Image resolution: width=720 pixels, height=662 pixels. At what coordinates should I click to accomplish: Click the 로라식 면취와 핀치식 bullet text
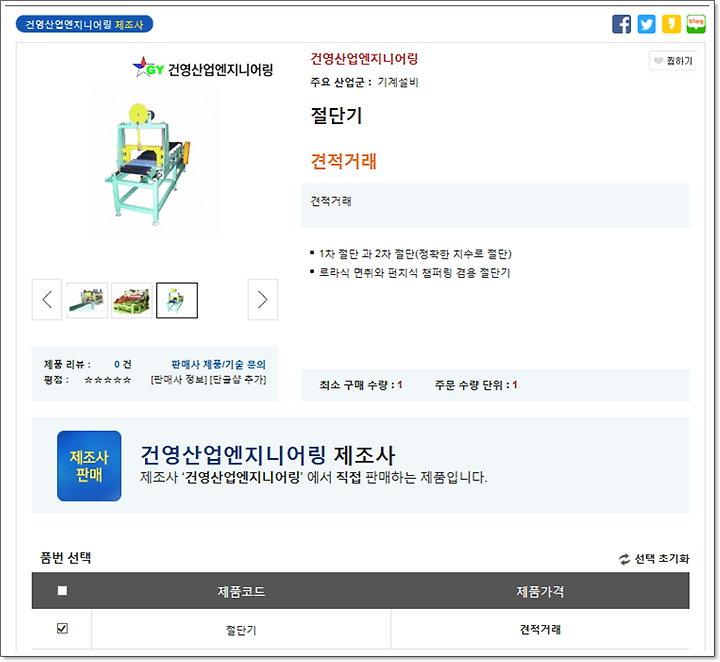click(x=415, y=273)
